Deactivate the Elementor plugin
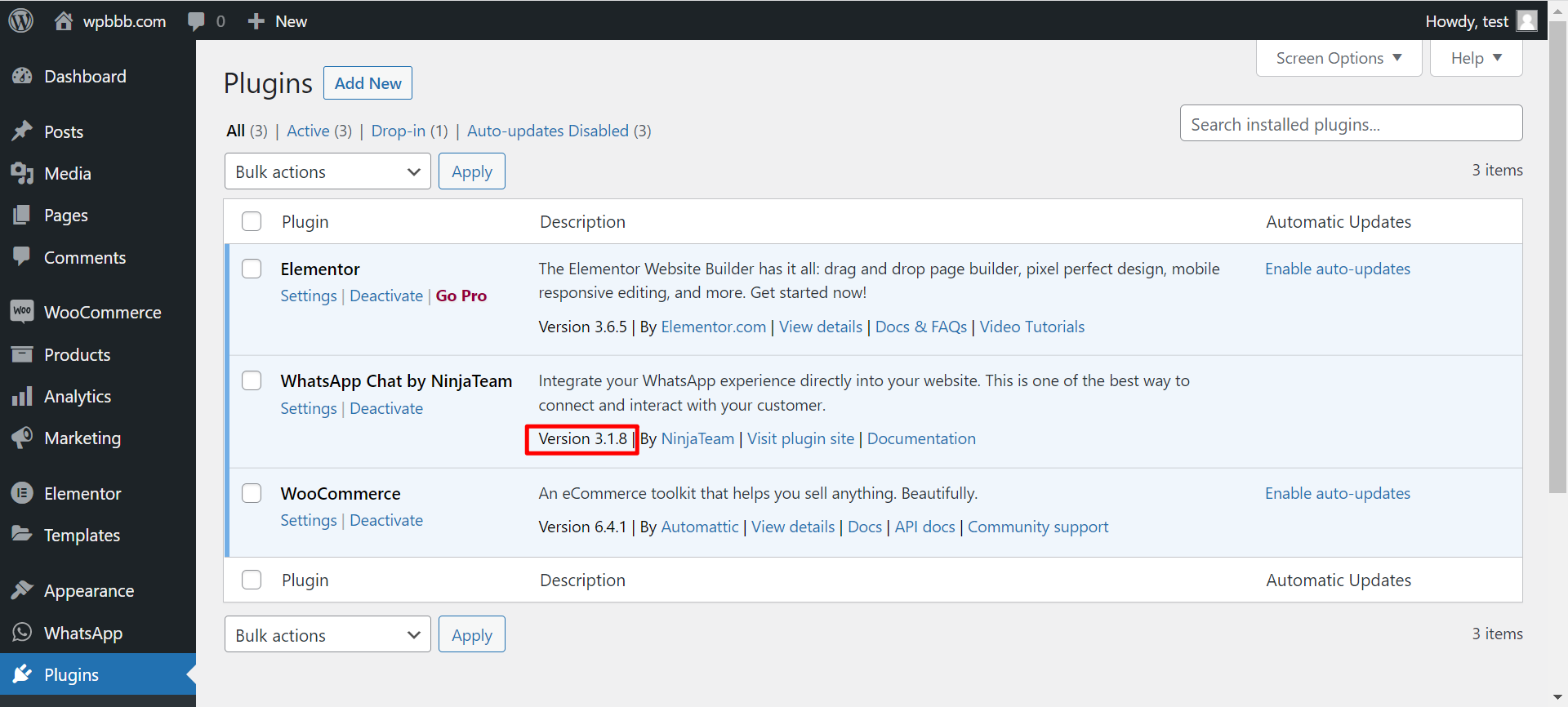This screenshot has width=1568, height=707. (386, 296)
